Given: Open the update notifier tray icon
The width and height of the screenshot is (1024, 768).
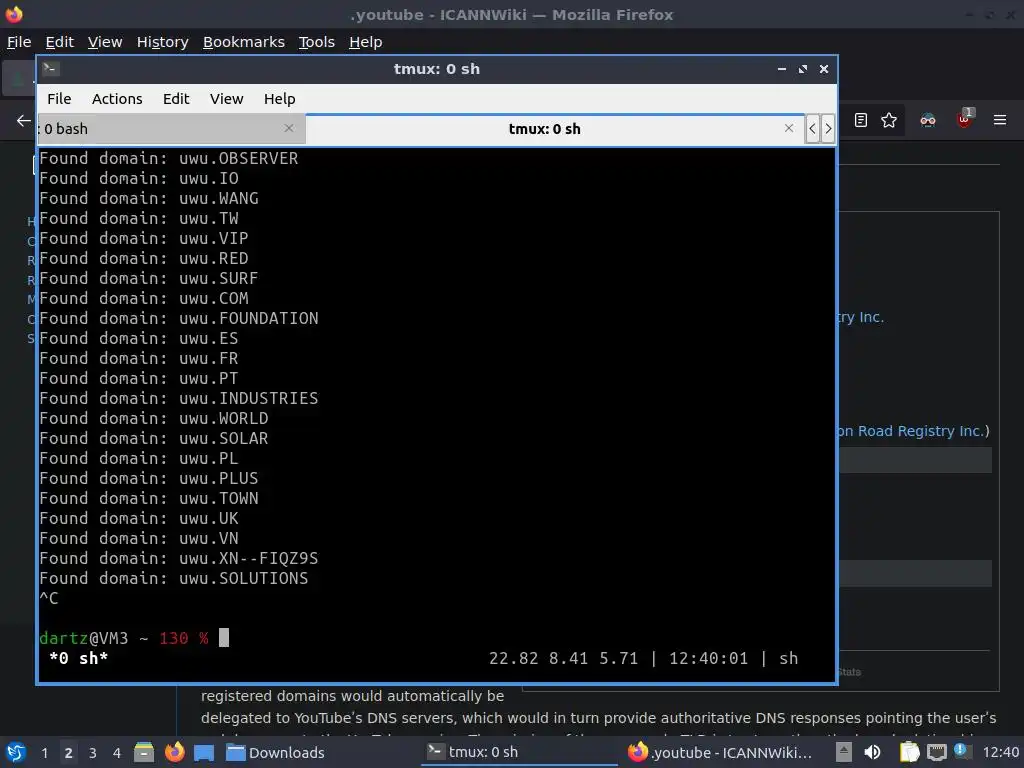Looking at the screenshot, I should [961, 750].
